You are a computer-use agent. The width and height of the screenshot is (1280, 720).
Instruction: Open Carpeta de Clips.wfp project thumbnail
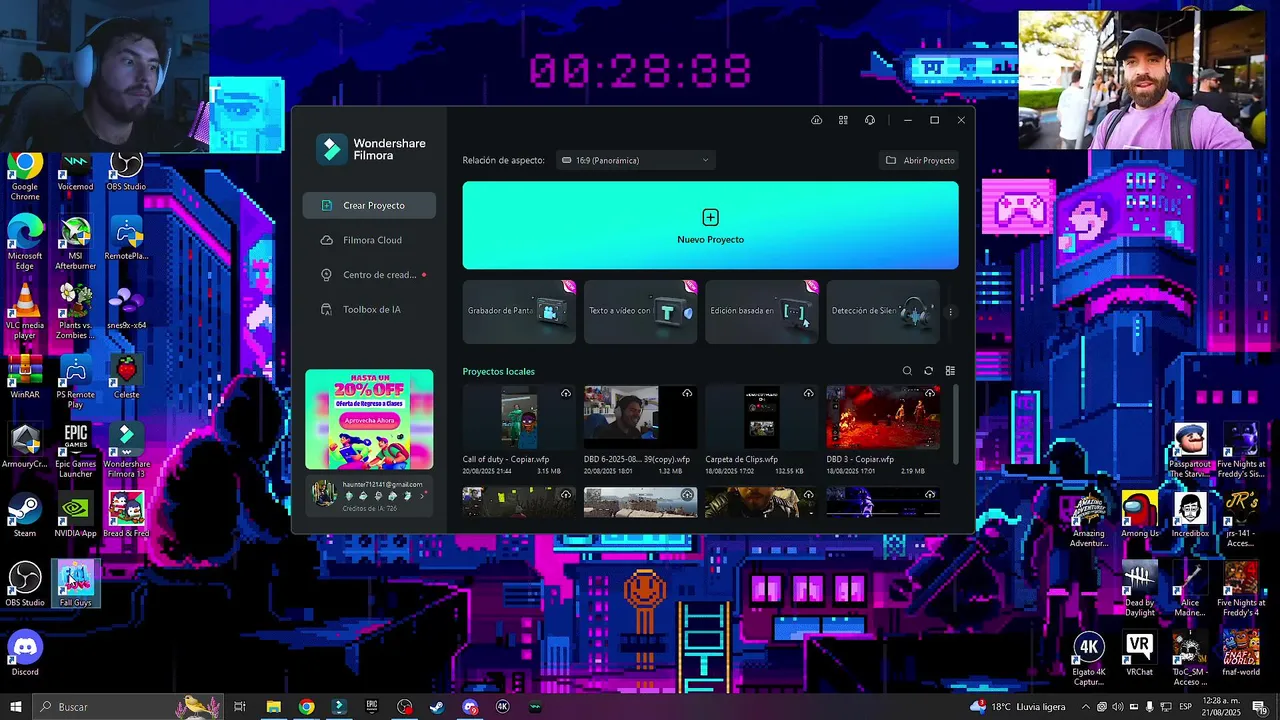pyautogui.click(x=761, y=418)
